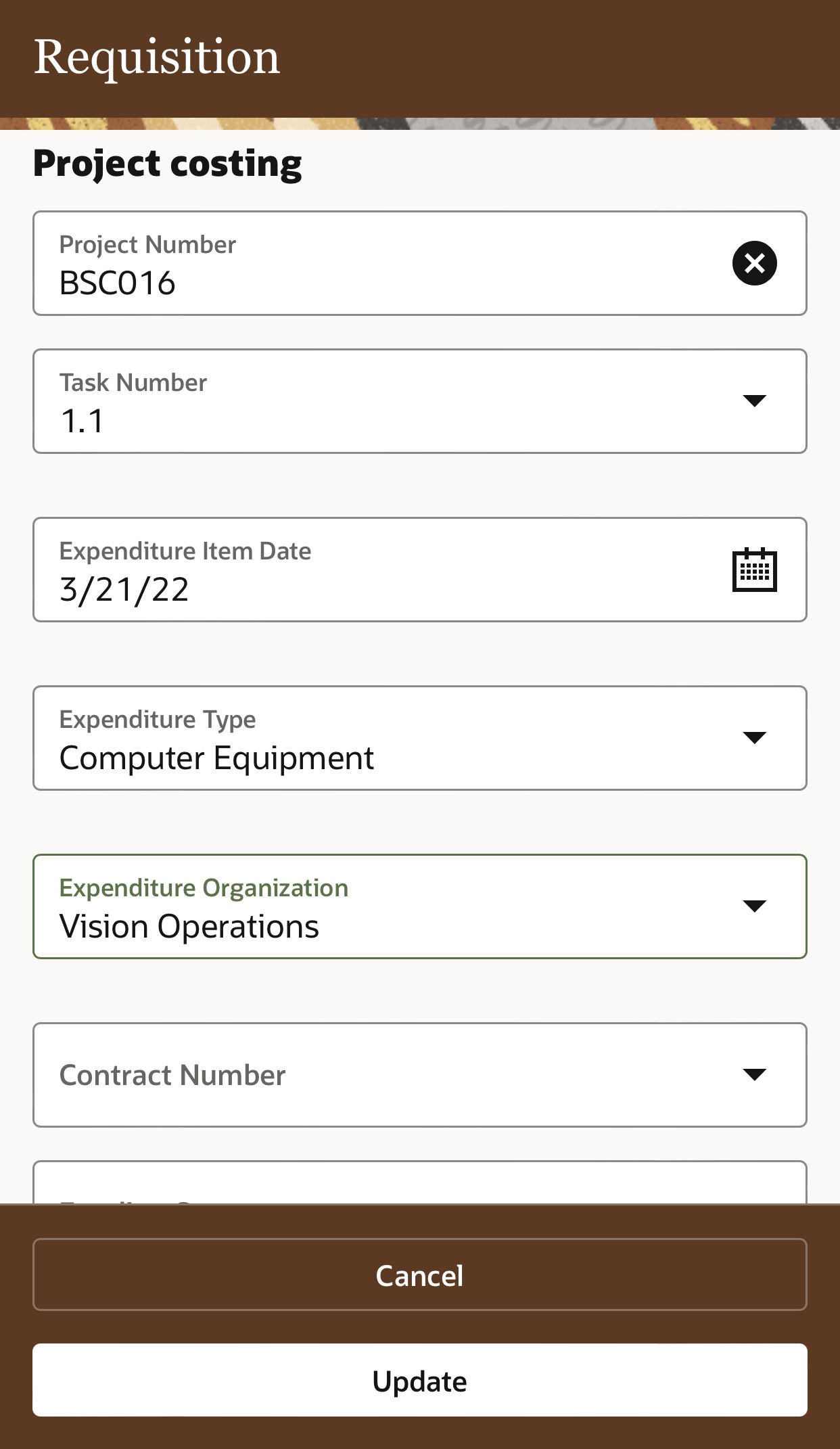Clear the Project Number field with X icon

pos(754,263)
